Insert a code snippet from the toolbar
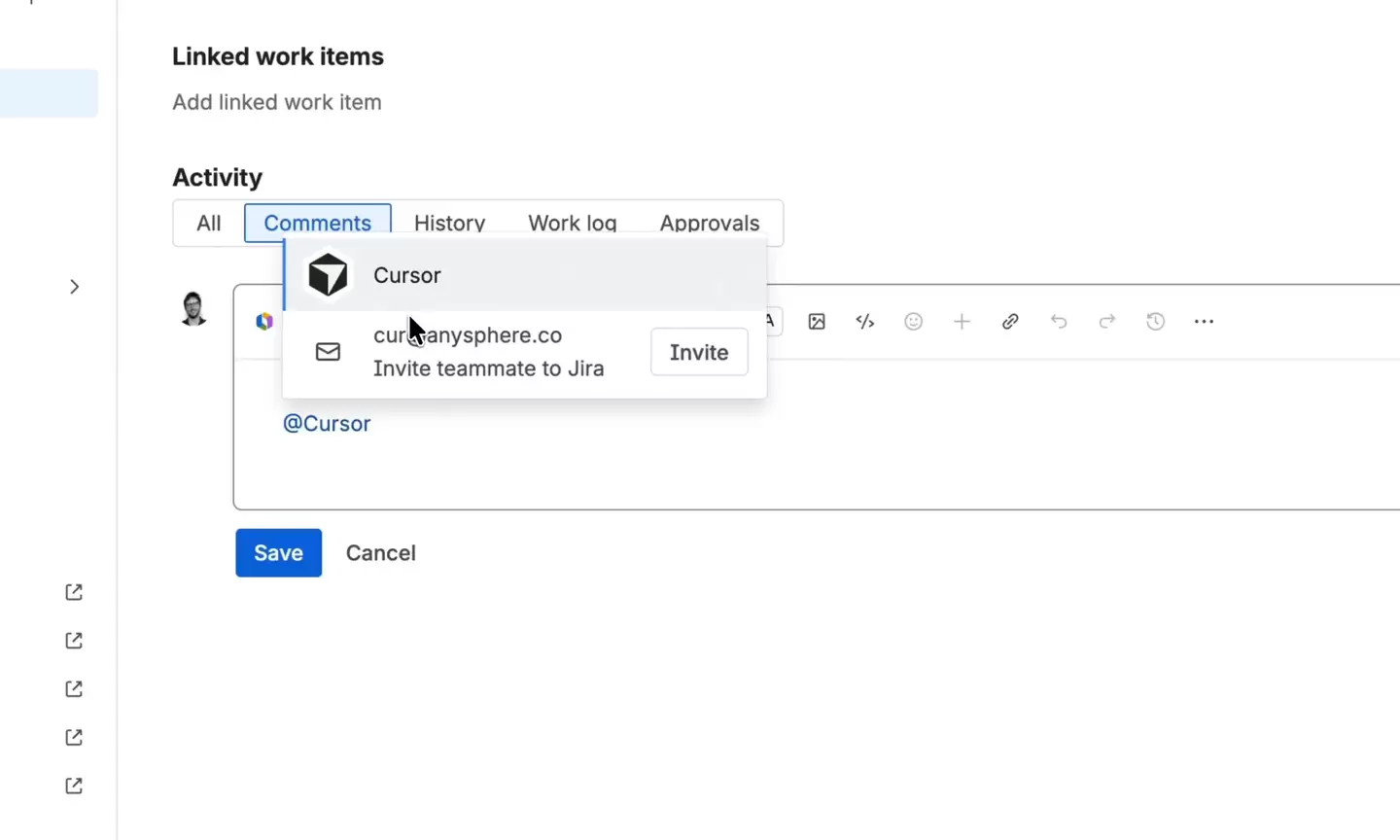The width and height of the screenshot is (1400, 840). [865, 322]
